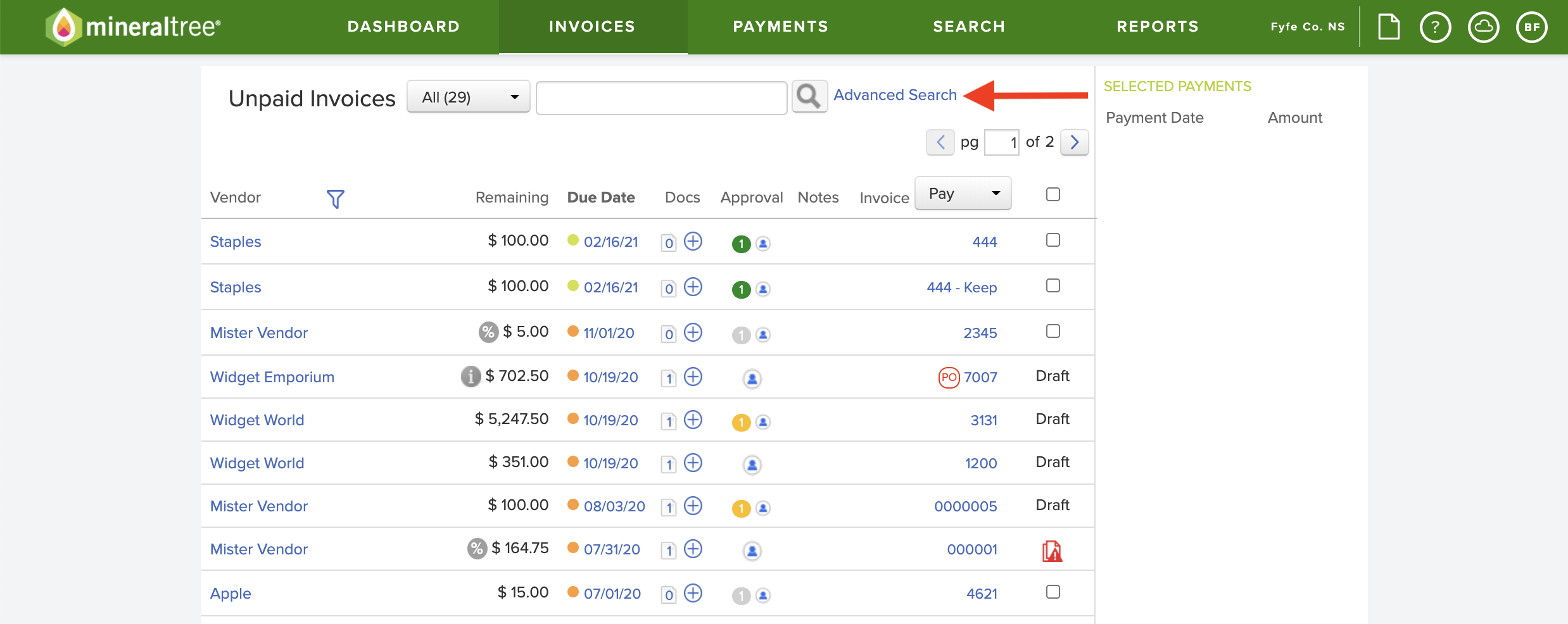Switch to the Invoices tab
Screen dimensions: 1568x624
click(592, 27)
